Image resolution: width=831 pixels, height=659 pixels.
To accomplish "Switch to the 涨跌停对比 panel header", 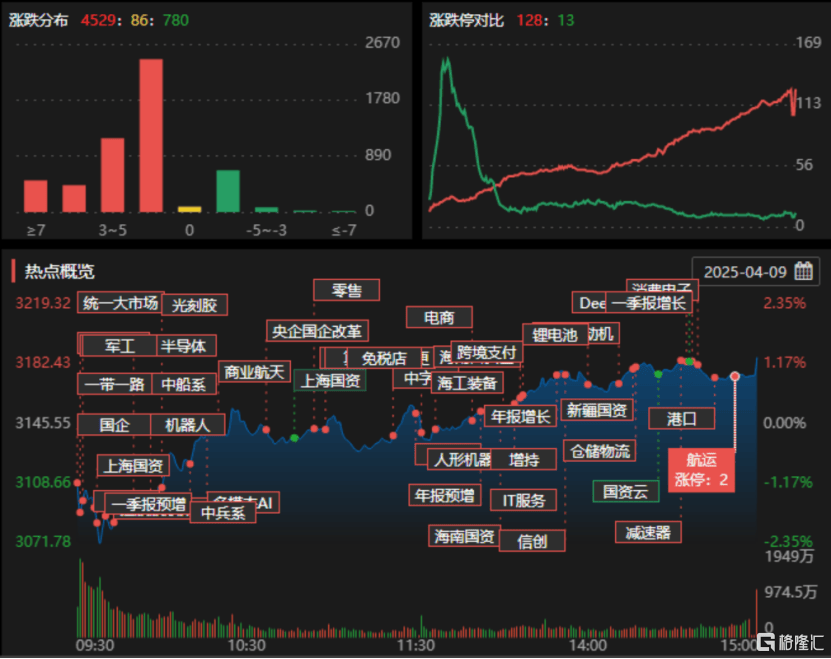I will pos(466,17).
